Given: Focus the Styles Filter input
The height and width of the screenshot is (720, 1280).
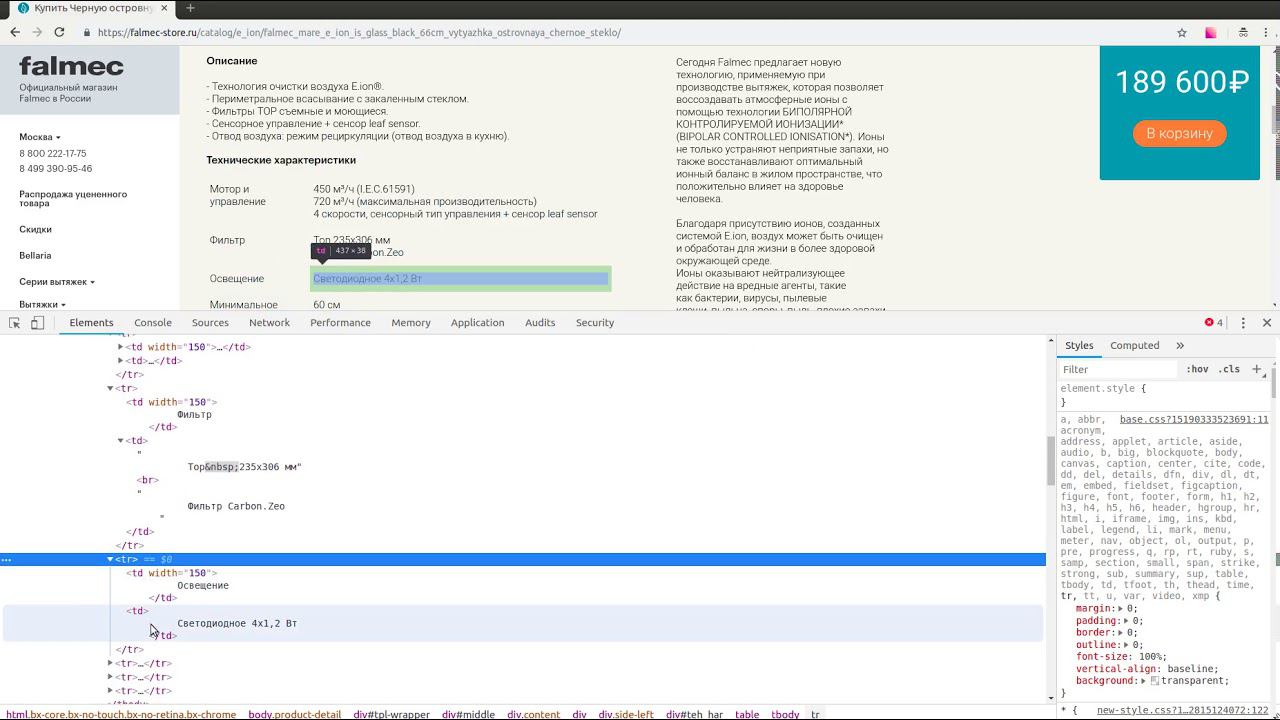Looking at the screenshot, I should pyautogui.click(x=1120, y=369).
